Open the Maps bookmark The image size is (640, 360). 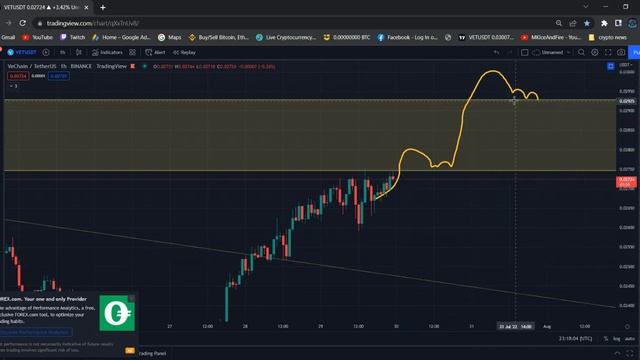pyautogui.click(x=170, y=37)
